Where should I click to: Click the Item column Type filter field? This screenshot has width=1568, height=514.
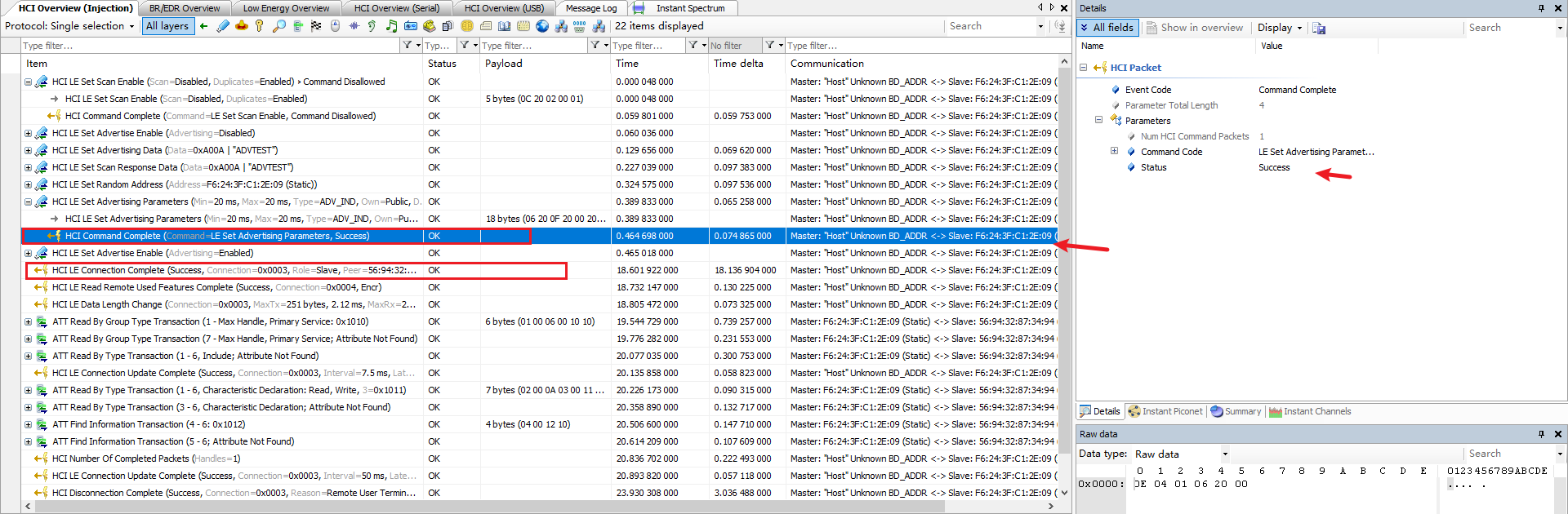[x=211, y=46]
